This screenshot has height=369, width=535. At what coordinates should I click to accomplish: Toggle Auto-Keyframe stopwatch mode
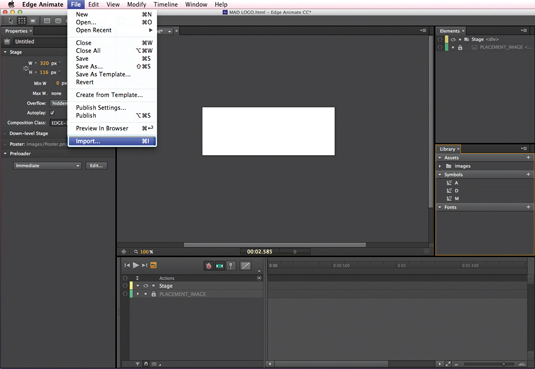pyautogui.click(x=208, y=266)
